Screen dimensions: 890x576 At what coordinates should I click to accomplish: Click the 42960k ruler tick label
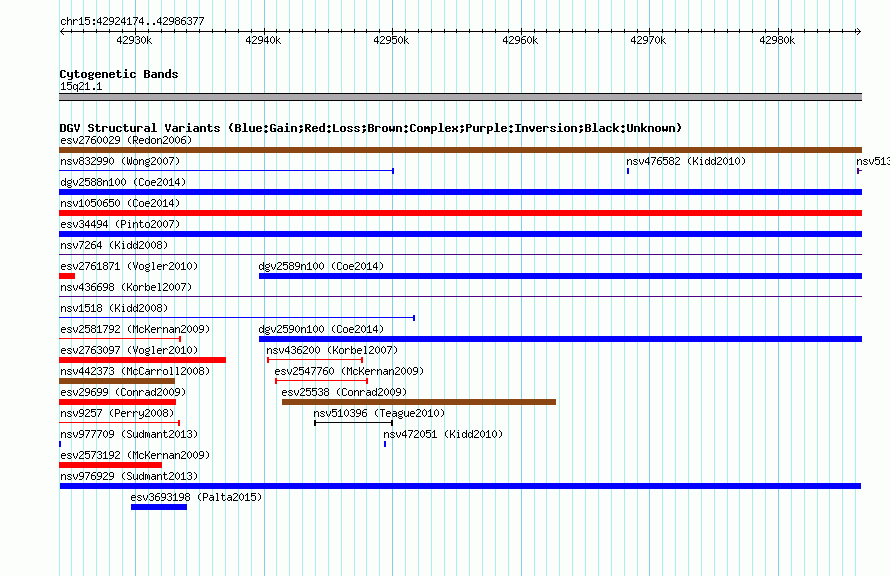520,40
